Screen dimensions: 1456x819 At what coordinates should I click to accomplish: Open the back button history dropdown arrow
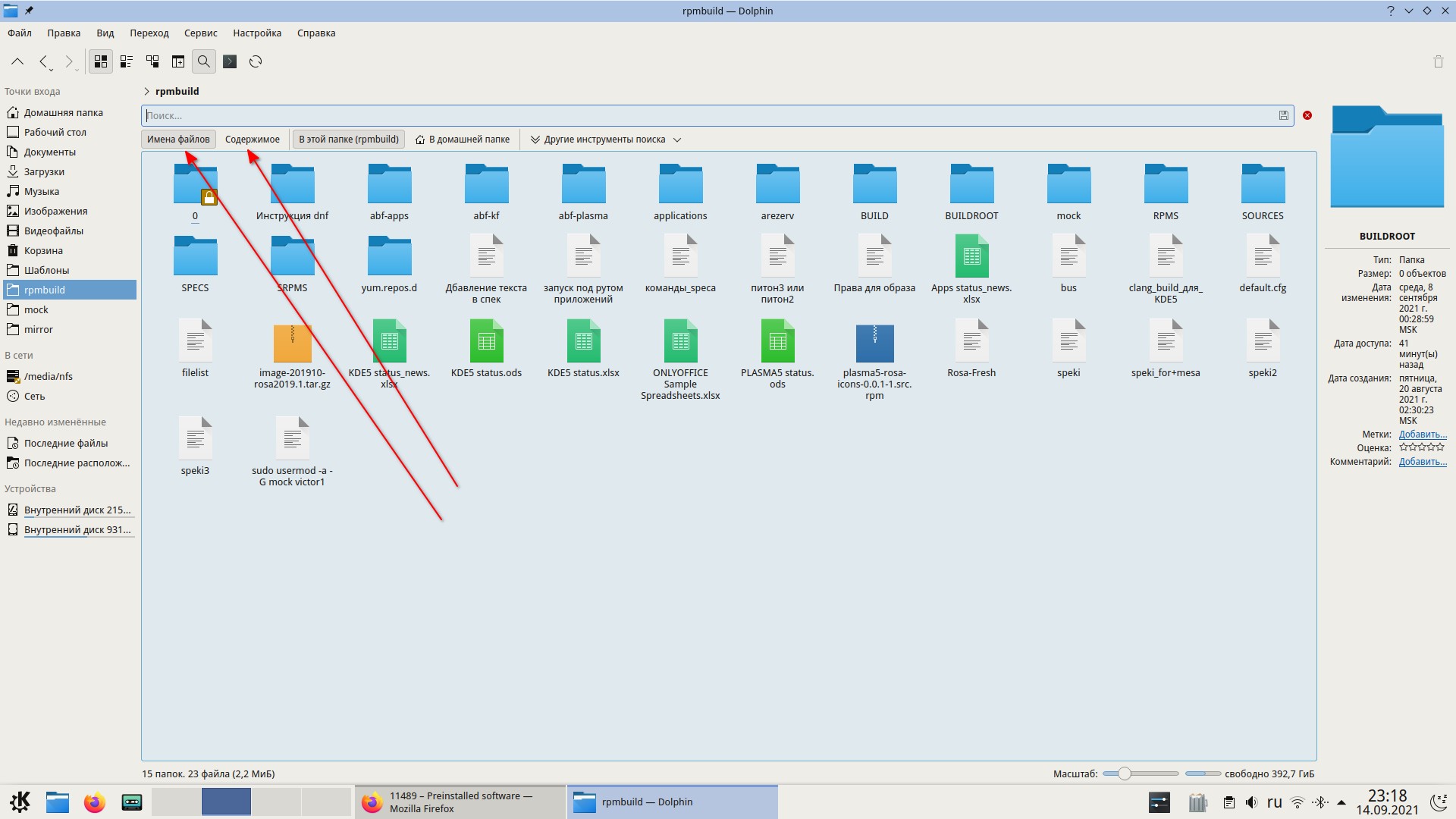pyautogui.click(x=52, y=70)
